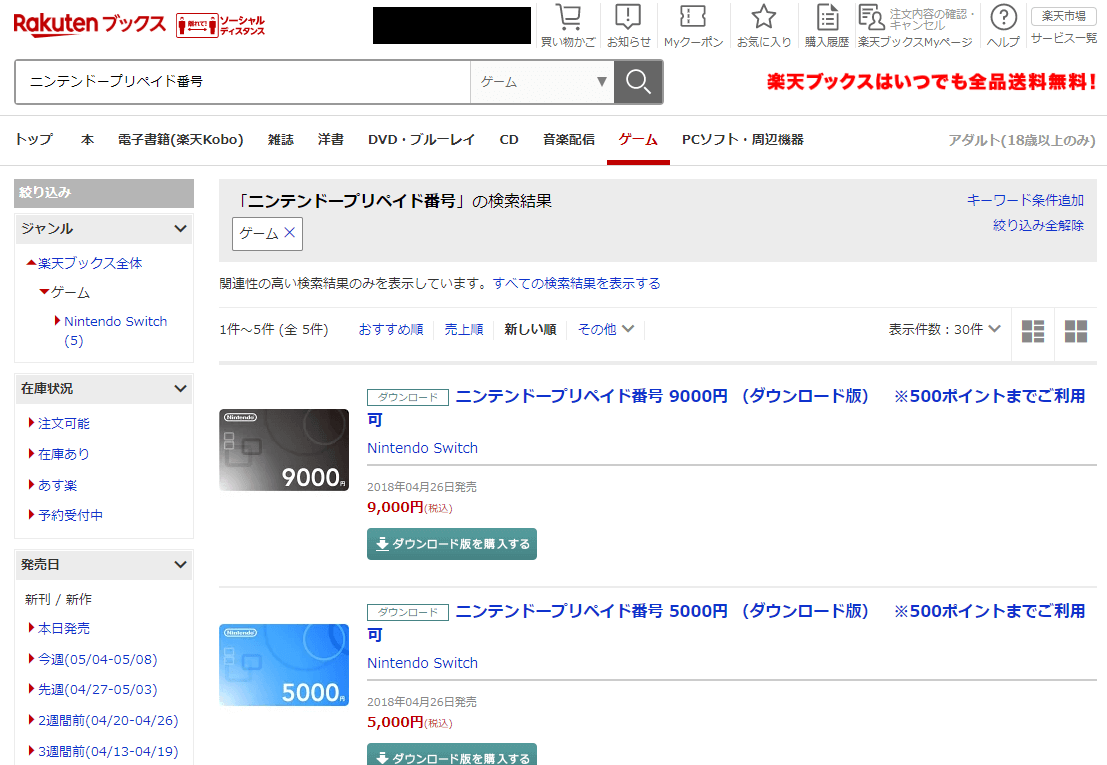Open the 9000円 prepaid card thumbnail

(284, 450)
